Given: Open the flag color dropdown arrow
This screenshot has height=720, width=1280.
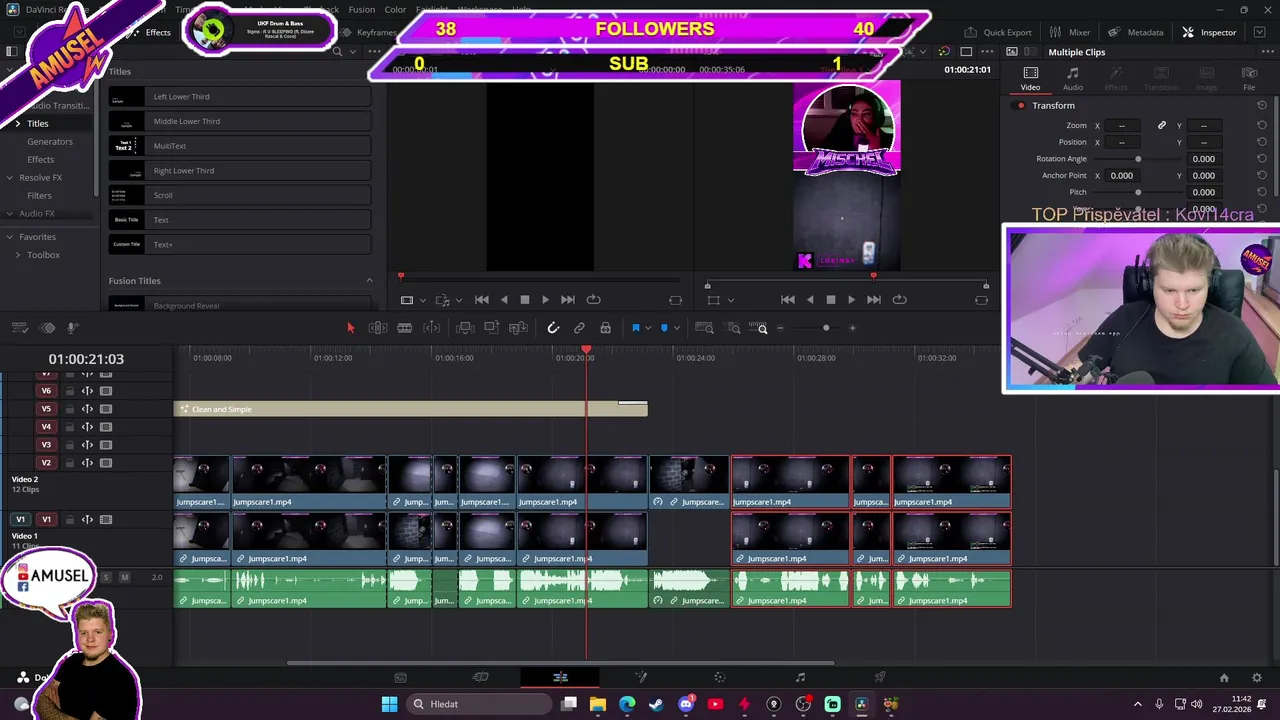Looking at the screenshot, I should [648, 328].
